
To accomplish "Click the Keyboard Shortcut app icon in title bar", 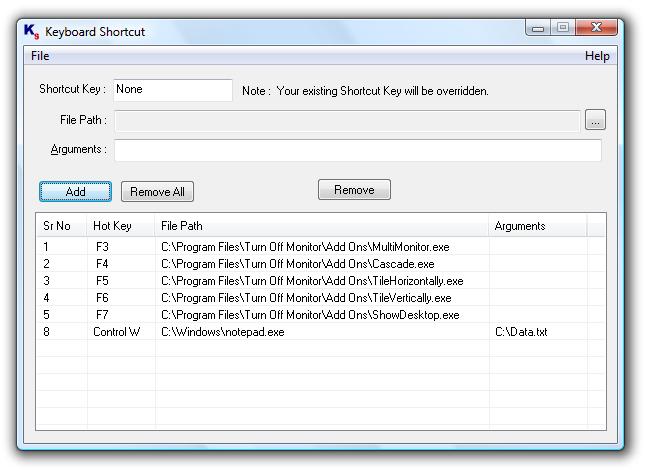I will (31, 31).
